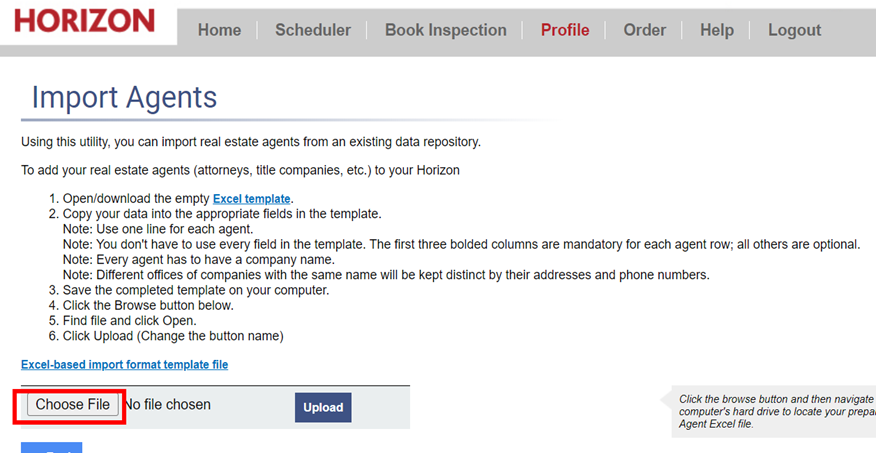Go to the Home menu item
This screenshot has width=876, height=453.
coord(220,30)
